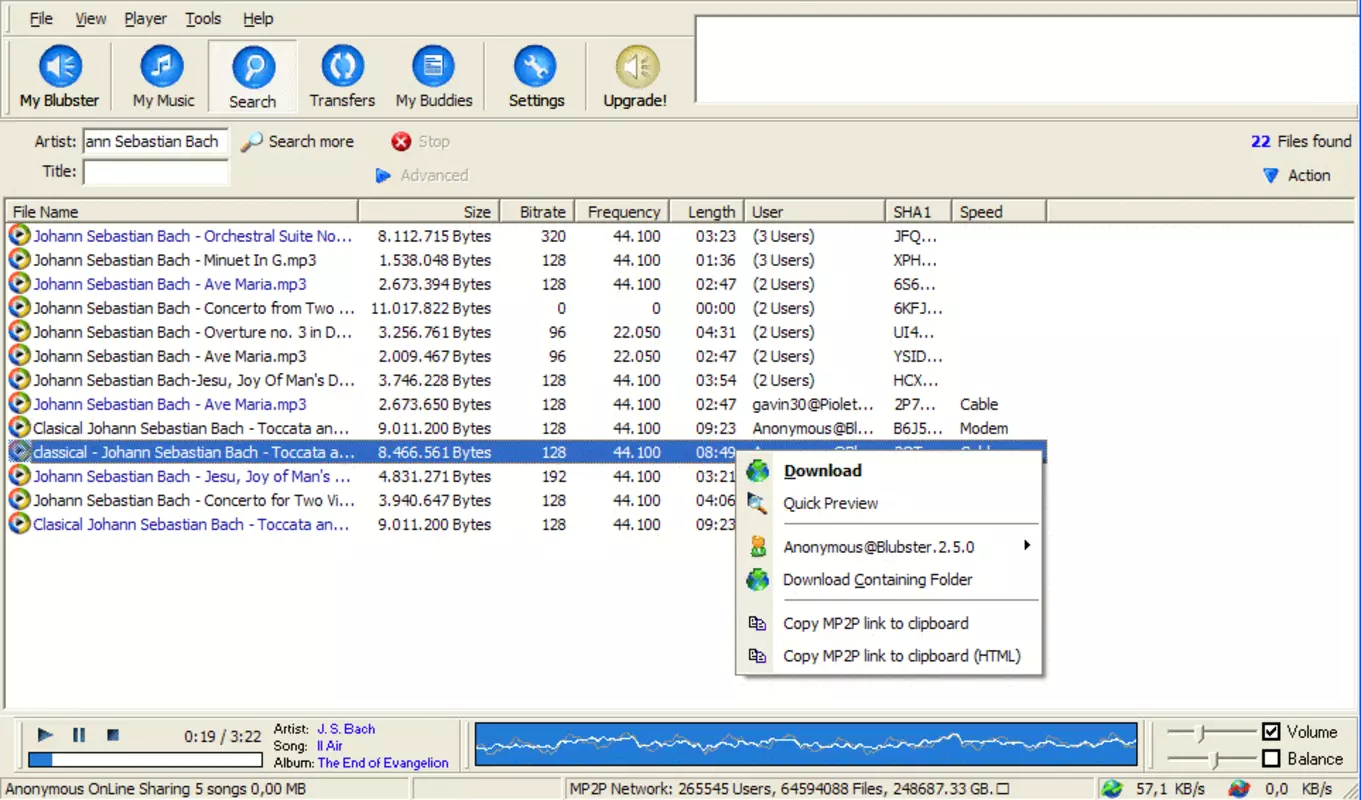Sort results by the File Name column

coord(182,212)
